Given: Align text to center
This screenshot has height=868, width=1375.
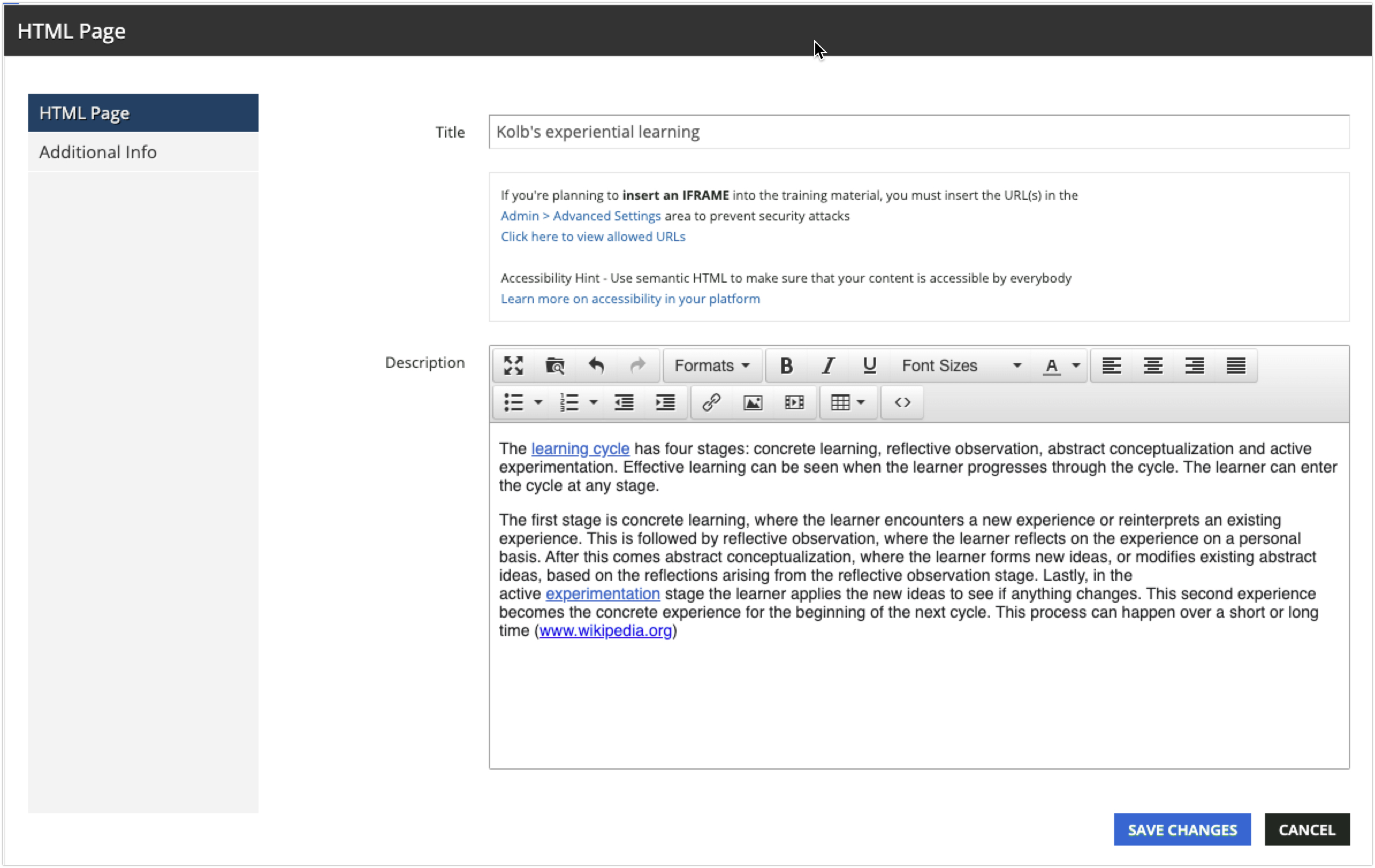Looking at the screenshot, I should [1153, 365].
